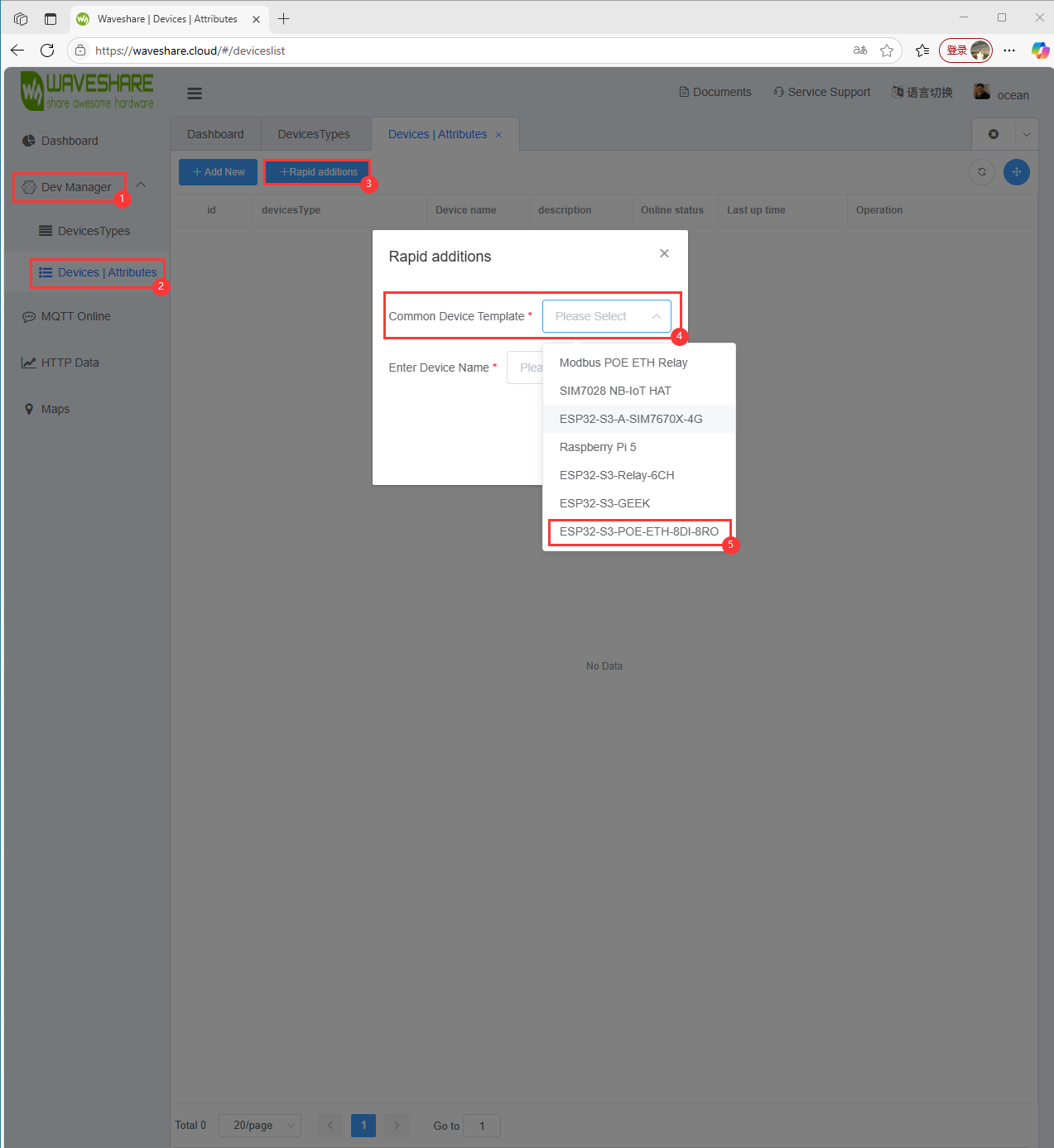1054x1148 pixels.
Task: Close the Rapid additions dialog
Action: [x=664, y=253]
